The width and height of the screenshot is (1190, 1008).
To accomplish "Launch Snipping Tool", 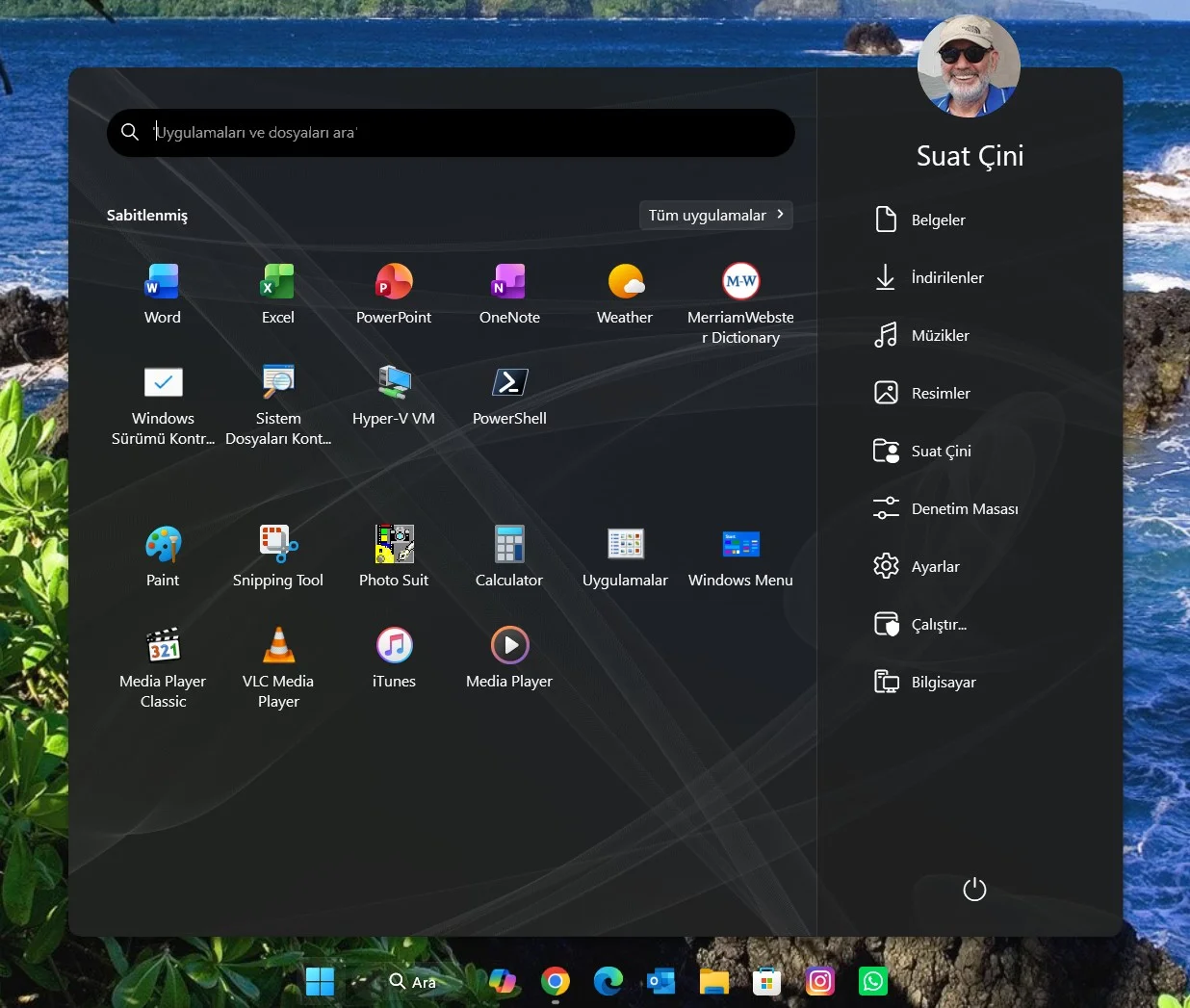I will tap(278, 557).
